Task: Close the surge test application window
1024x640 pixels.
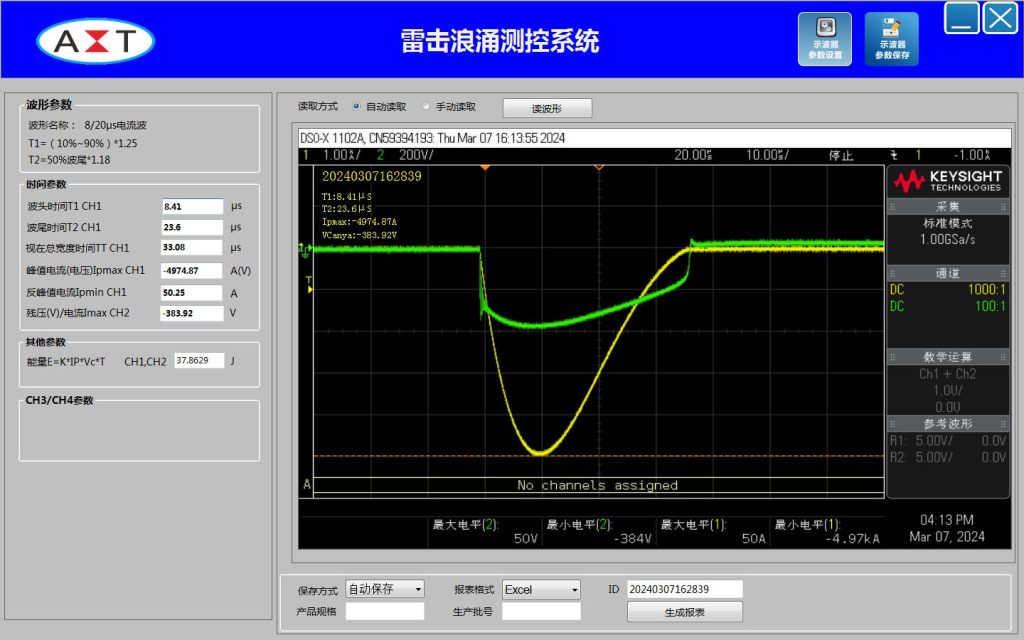Action: point(1000,18)
